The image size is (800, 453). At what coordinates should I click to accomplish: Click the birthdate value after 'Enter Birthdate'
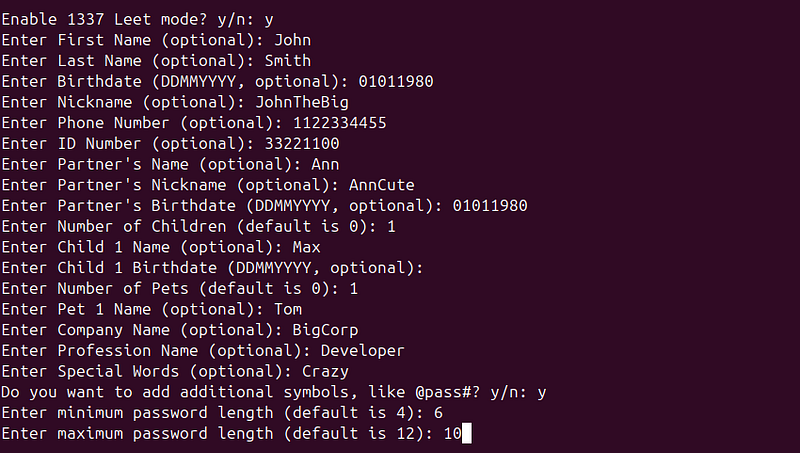coord(396,82)
